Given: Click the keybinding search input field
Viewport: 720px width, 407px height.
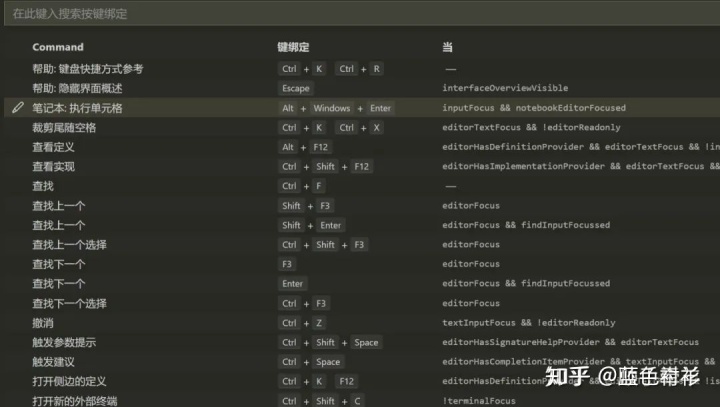Looking at the screenshot, I should coord(362,14).
